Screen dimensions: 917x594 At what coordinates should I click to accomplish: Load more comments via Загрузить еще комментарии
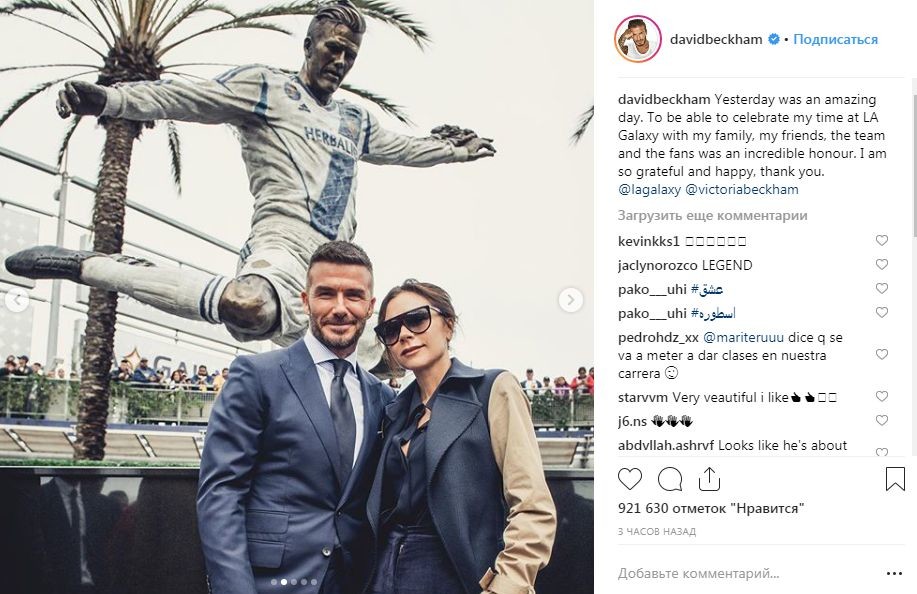pos(712,215)
